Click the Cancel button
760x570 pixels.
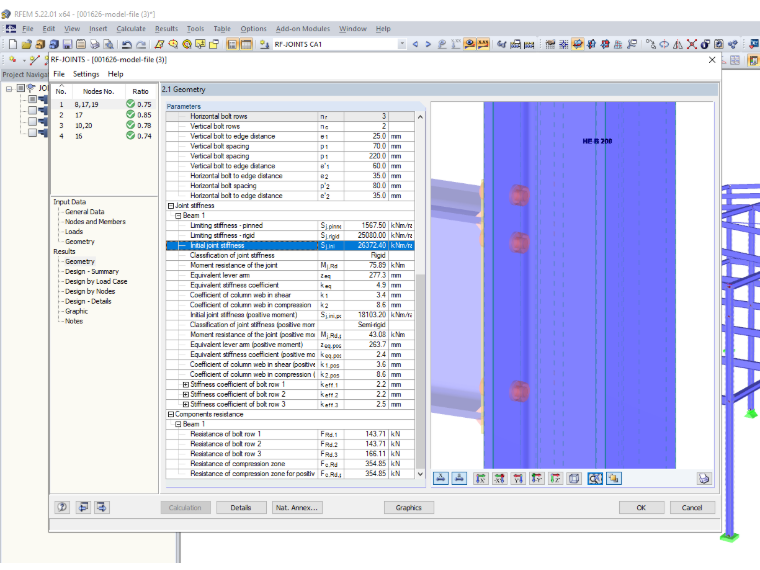[692, 507]
